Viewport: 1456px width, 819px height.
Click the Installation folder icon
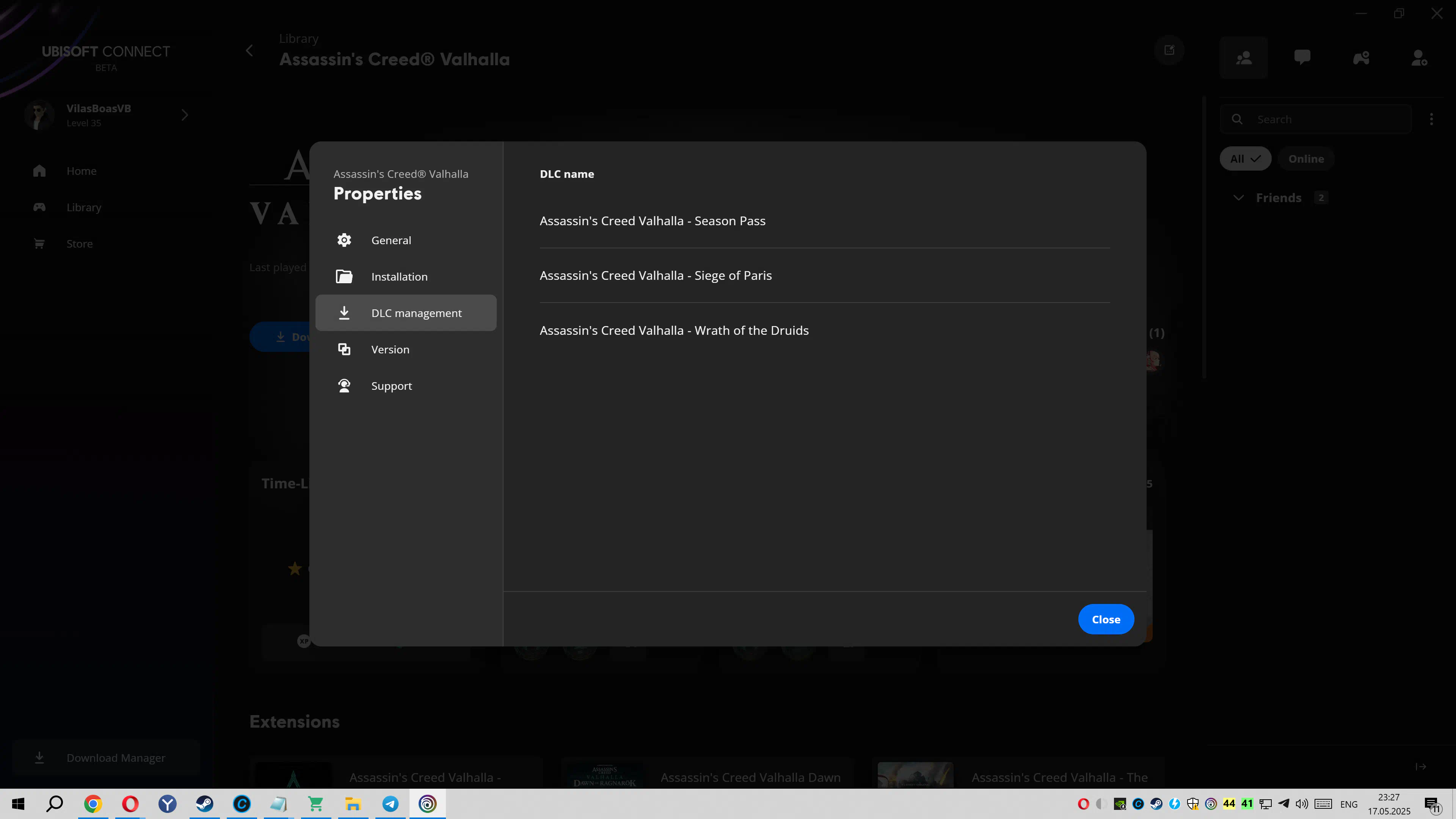[344, 276]
